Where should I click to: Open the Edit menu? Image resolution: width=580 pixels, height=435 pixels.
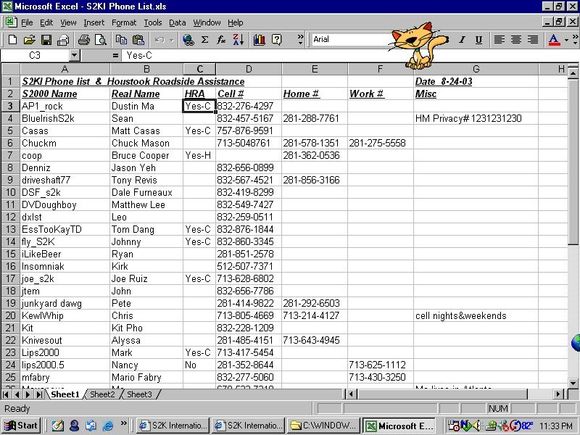coord(46,23)
